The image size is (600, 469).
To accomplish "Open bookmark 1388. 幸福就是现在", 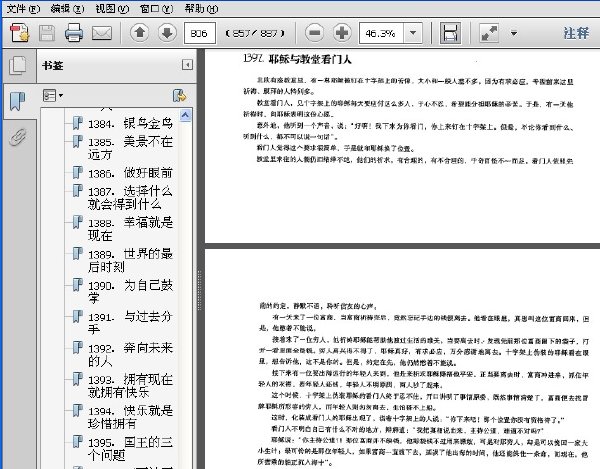I will [x=130, y=229].
